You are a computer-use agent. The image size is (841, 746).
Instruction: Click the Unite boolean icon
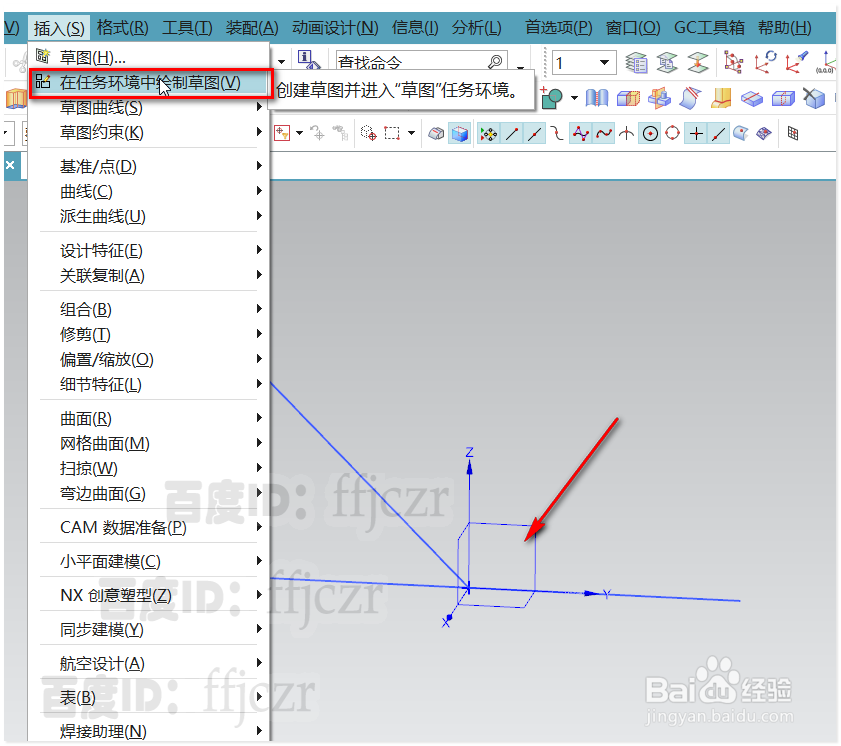(x=551, y=98)
